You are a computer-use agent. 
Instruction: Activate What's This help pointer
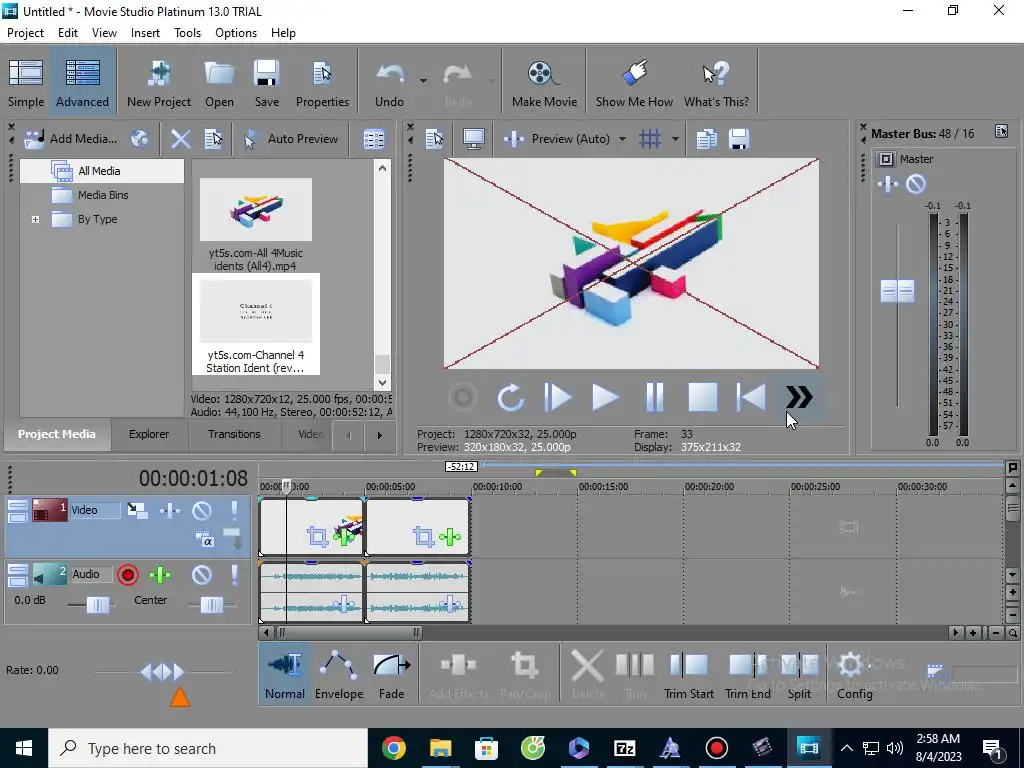coord(716,82)
